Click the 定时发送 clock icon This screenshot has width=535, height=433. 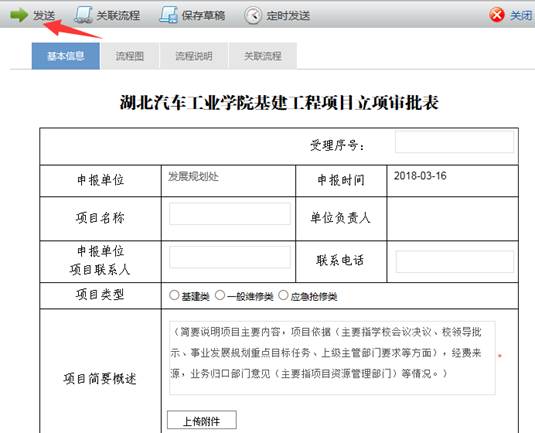253,15
